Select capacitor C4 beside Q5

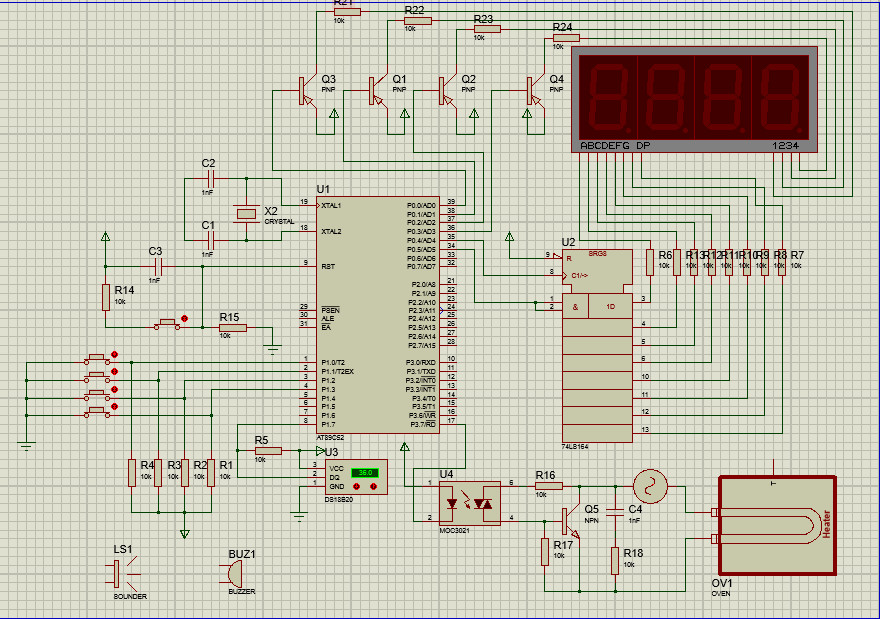(616, 511)
